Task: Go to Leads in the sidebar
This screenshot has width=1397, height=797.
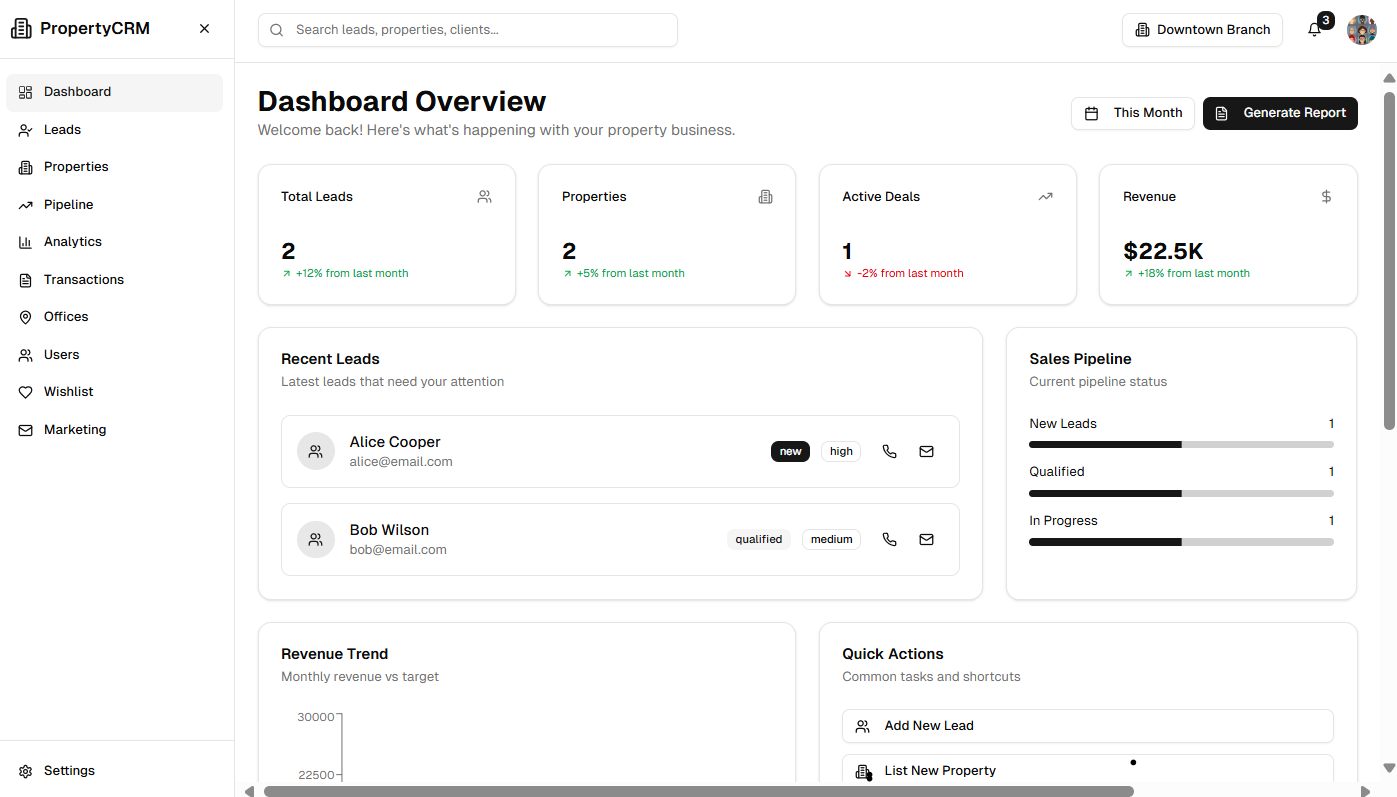Action: click(x=62, y=130)
